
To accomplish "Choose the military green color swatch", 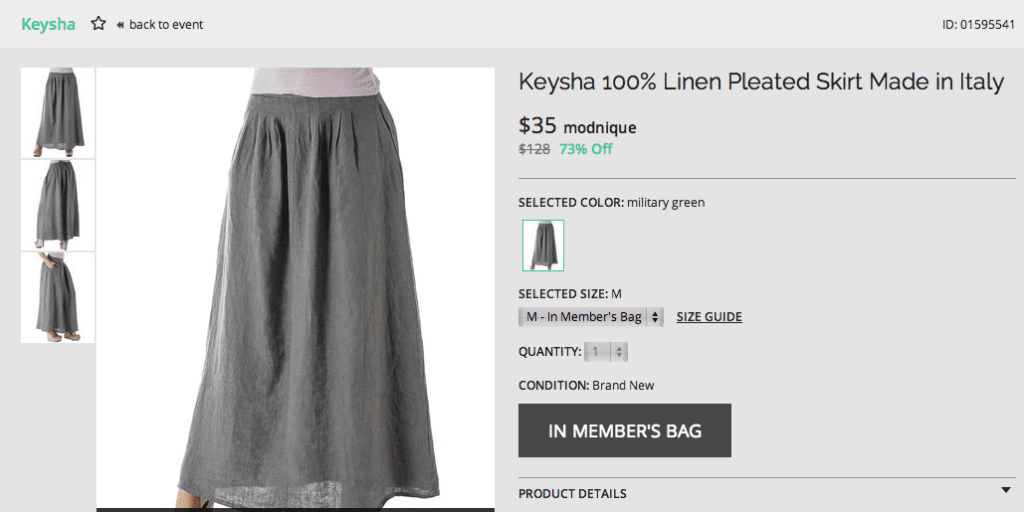I will coord(543,246).
